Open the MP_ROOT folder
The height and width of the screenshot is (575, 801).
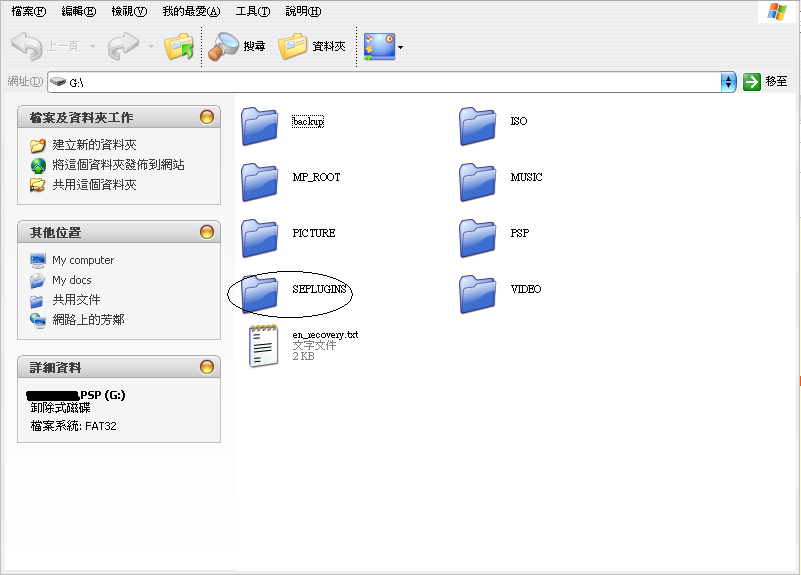[261, 180]
